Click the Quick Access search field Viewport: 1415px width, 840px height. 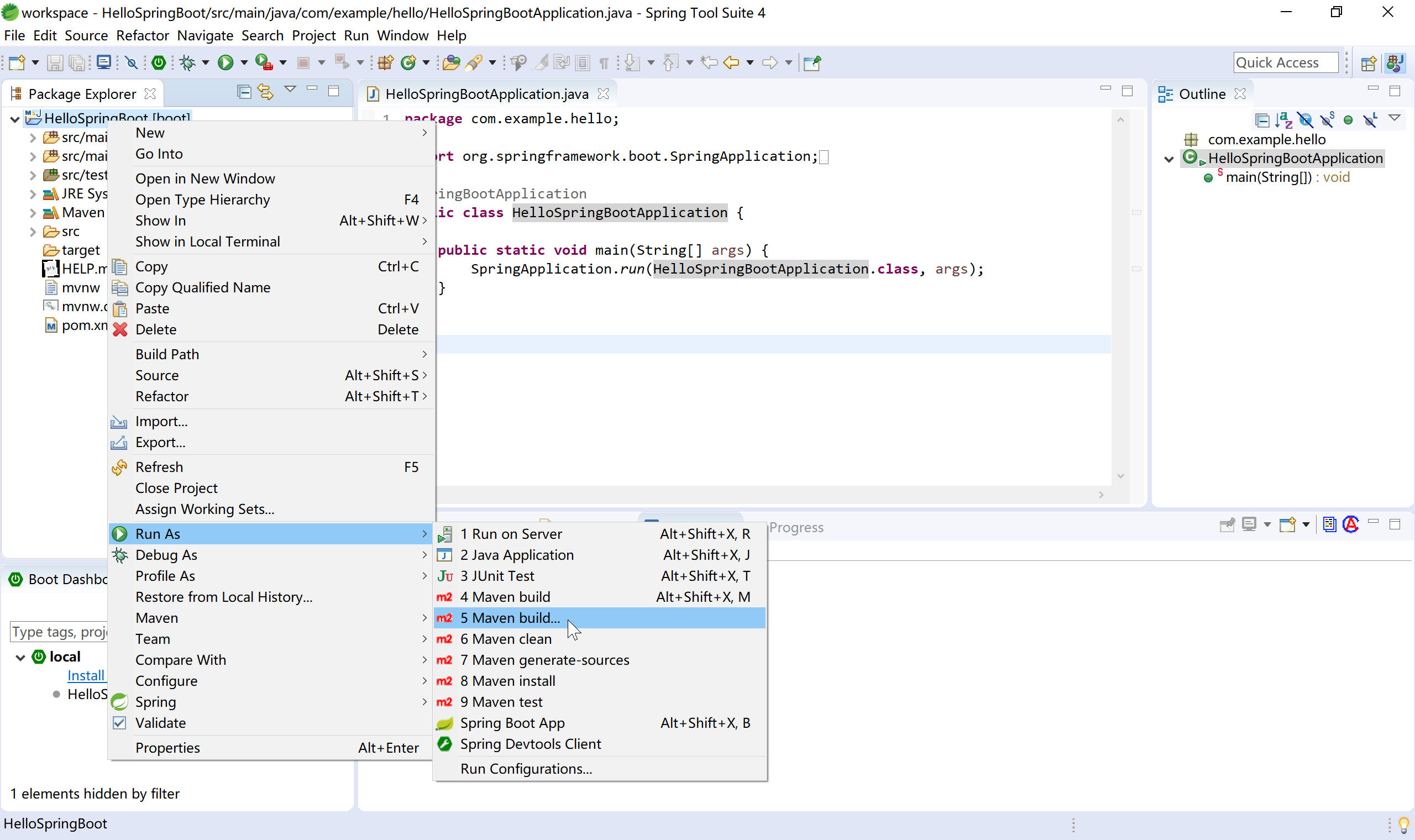pyautogui.click(x=1285, y=62)
